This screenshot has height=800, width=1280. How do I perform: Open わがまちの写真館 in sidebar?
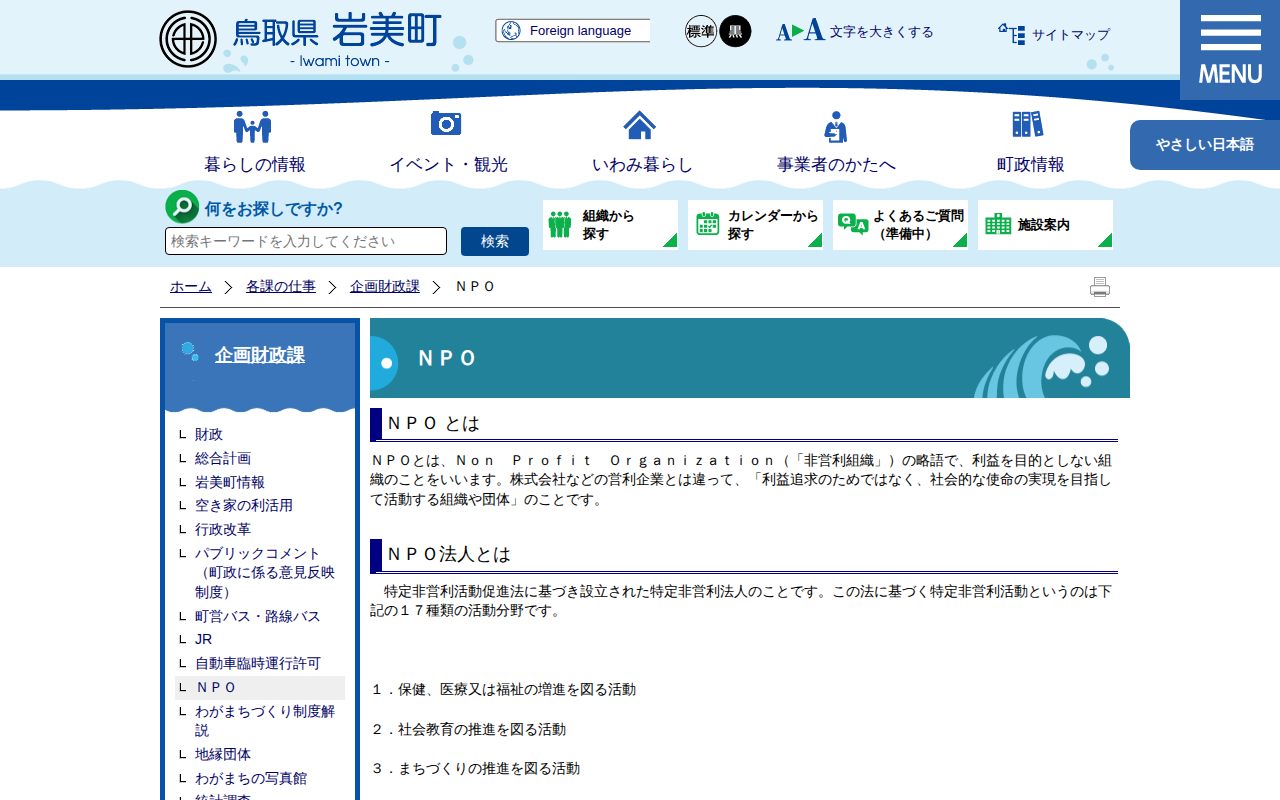tap(251, 778)
